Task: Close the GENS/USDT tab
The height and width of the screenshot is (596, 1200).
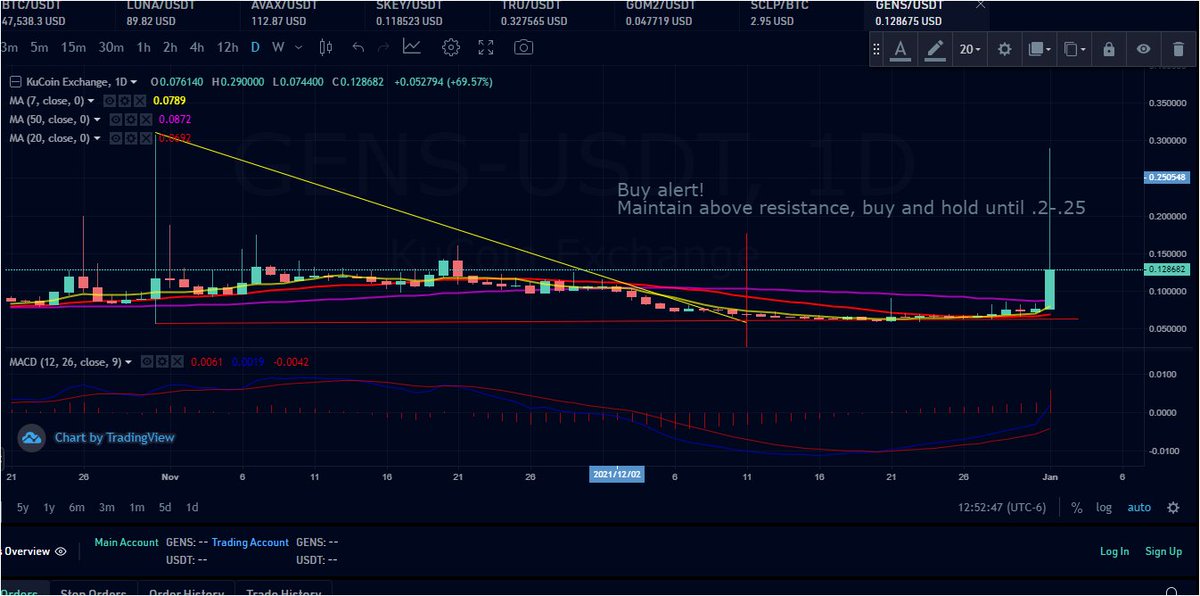Action: [x=981, y=5]
